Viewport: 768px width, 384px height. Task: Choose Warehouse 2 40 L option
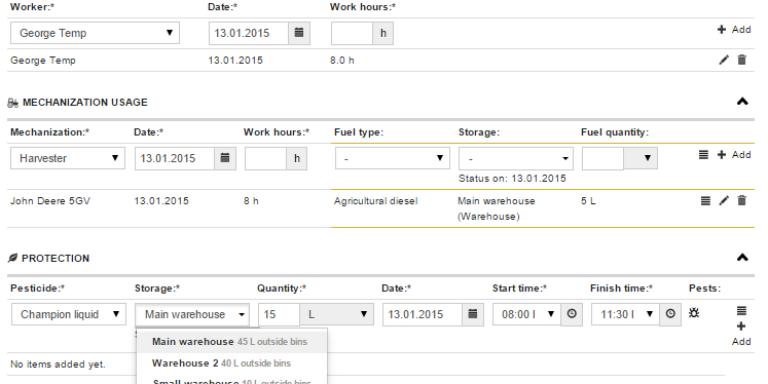[x=231, y=363]
